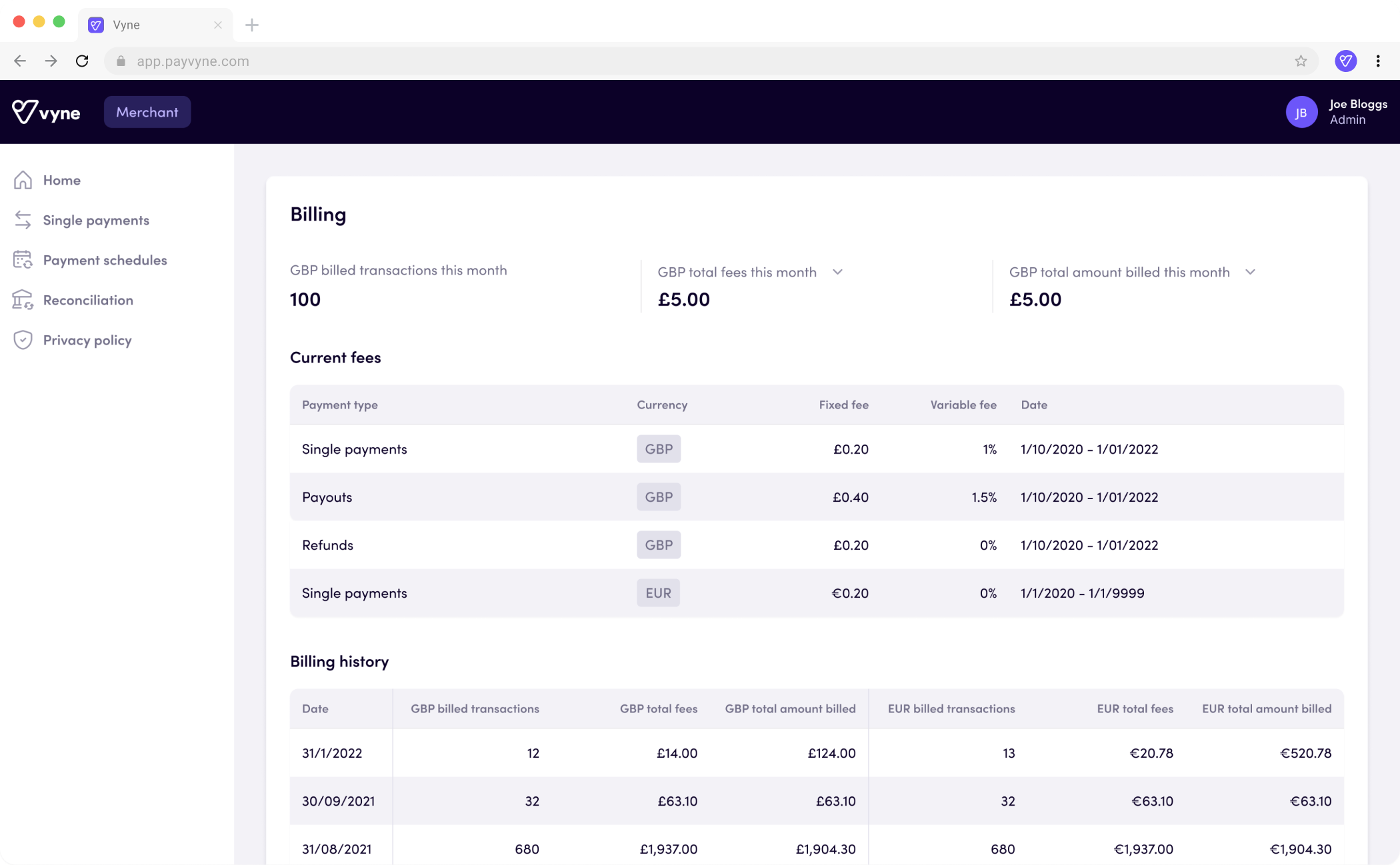Click the Home house icon
This screenshot has width=1400, height=865.
tap(23, 180)
